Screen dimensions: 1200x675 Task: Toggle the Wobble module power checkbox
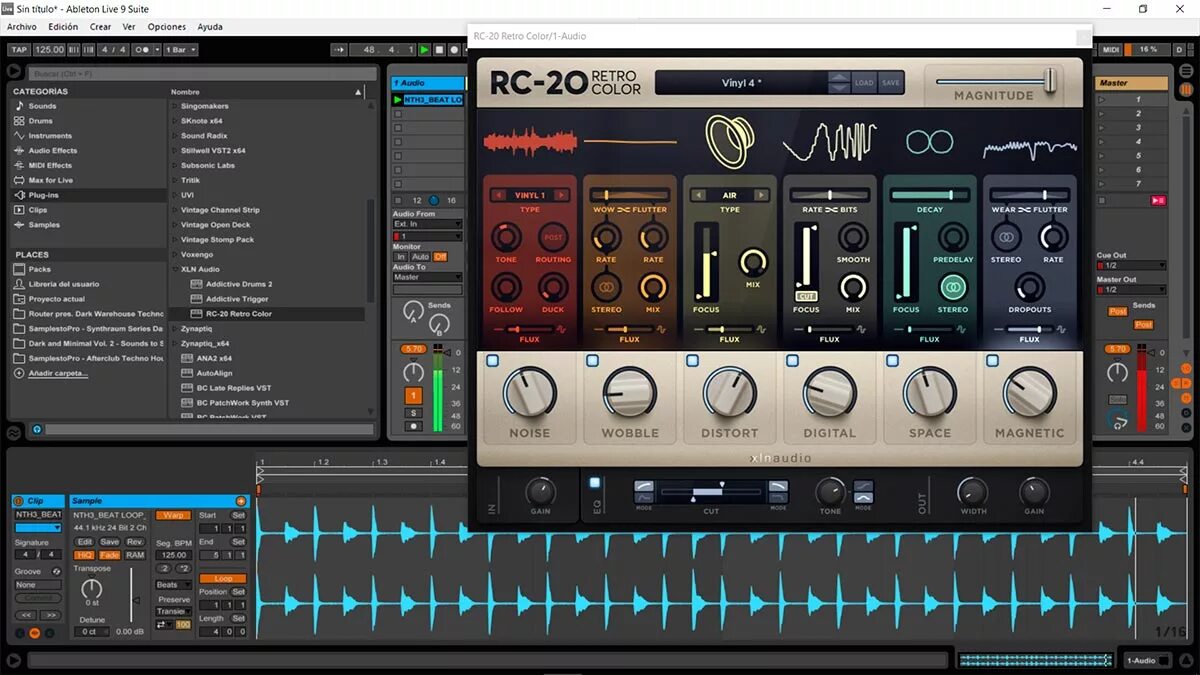[x=593, y=361]
